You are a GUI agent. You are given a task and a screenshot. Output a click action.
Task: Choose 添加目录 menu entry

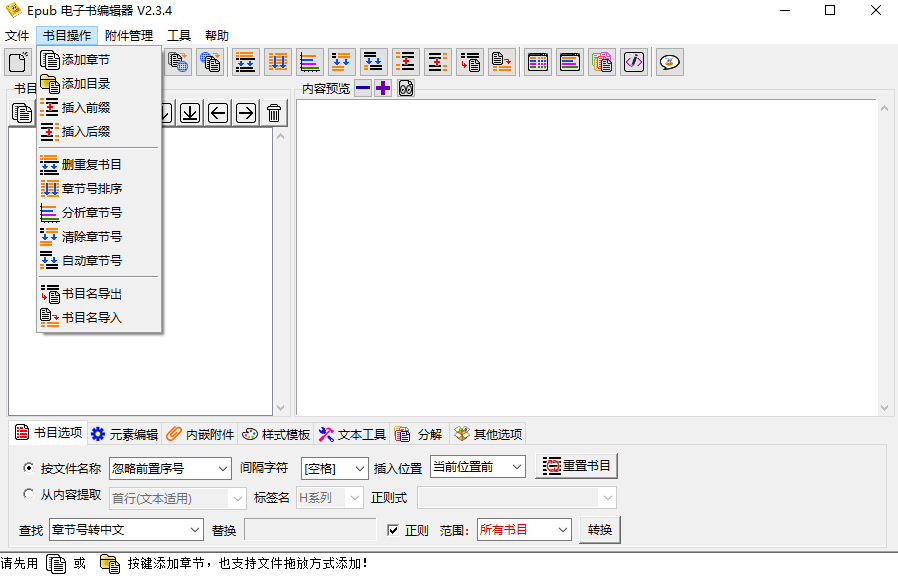(x=99, y=84)
